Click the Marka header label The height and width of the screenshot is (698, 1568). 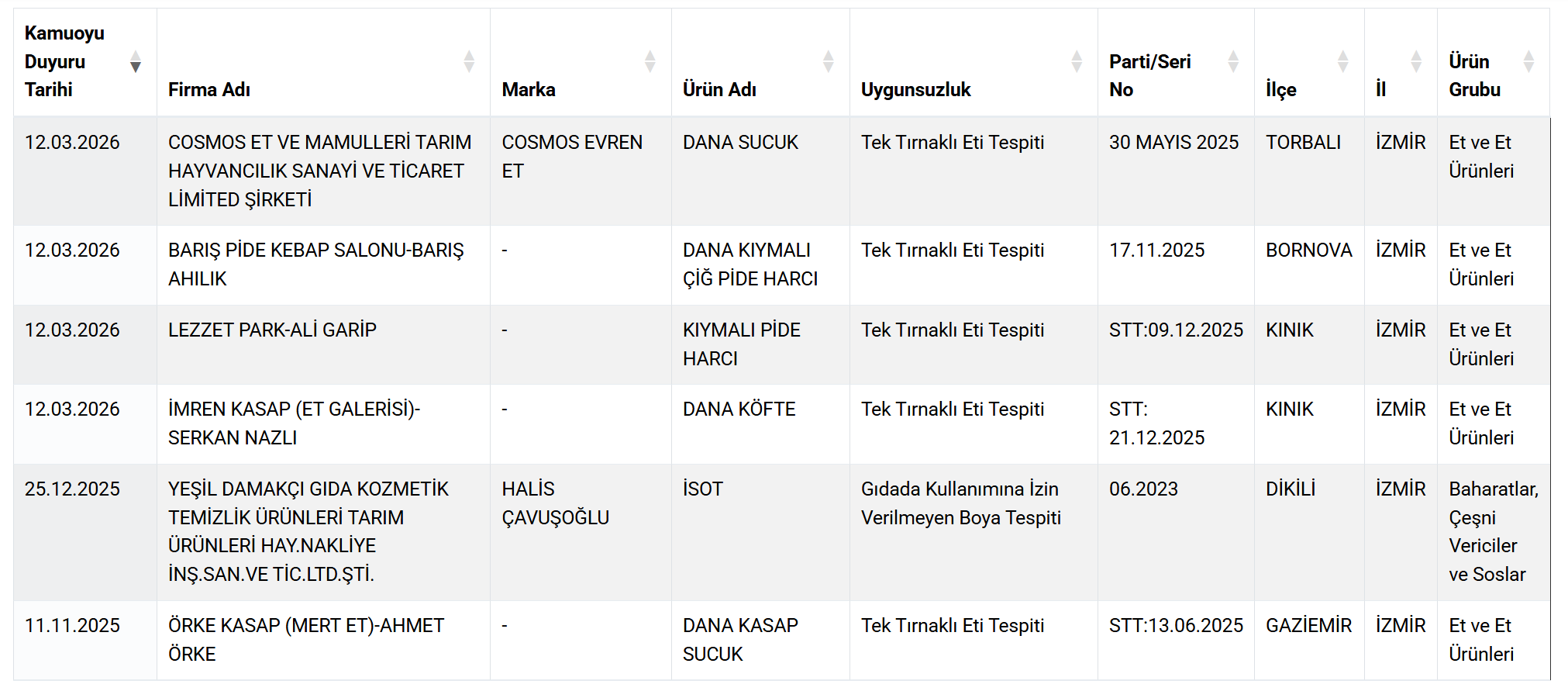tap(529, 90)
